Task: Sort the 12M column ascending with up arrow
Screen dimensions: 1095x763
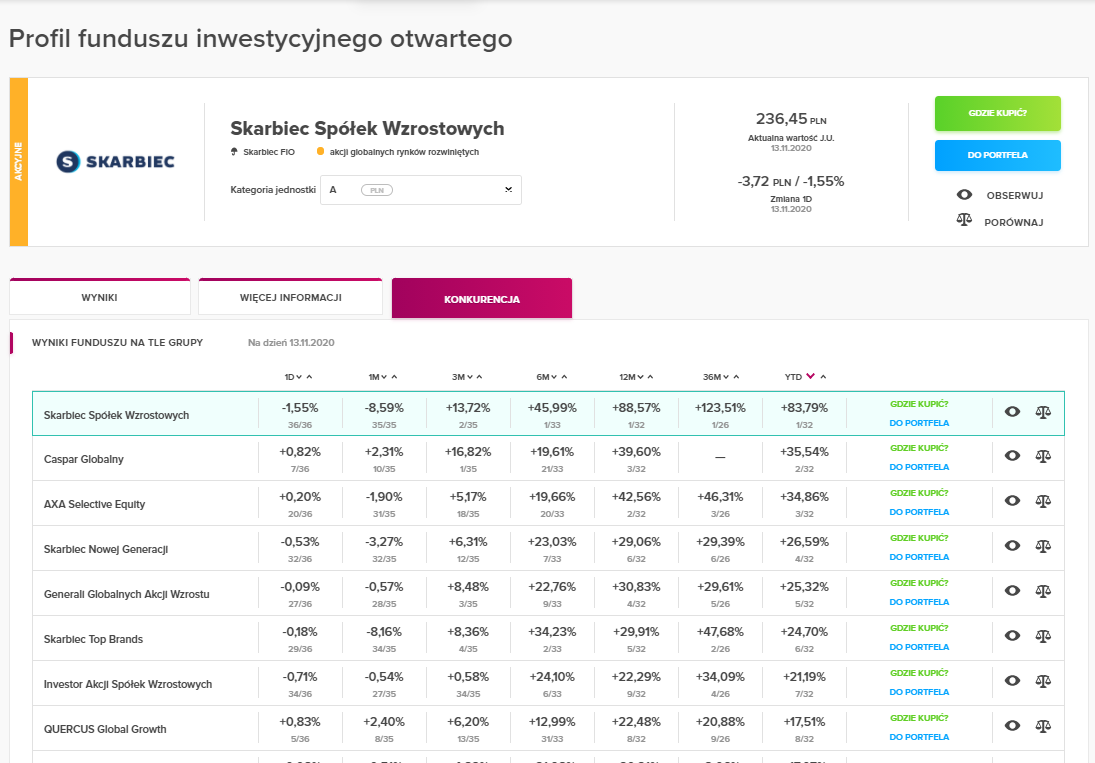Action: [650, 377]
